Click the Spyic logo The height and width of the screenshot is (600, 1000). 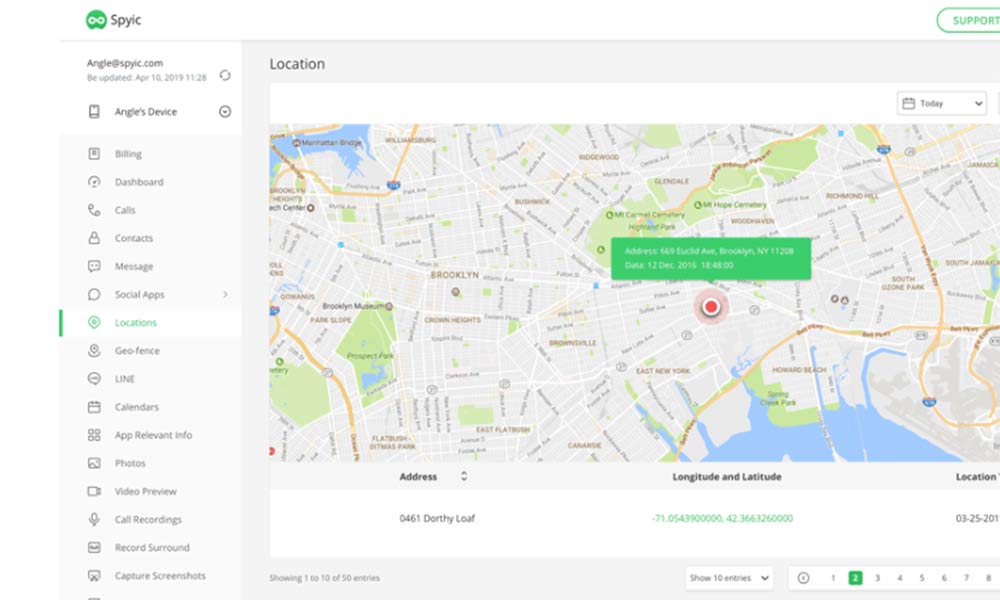[114, 19]
